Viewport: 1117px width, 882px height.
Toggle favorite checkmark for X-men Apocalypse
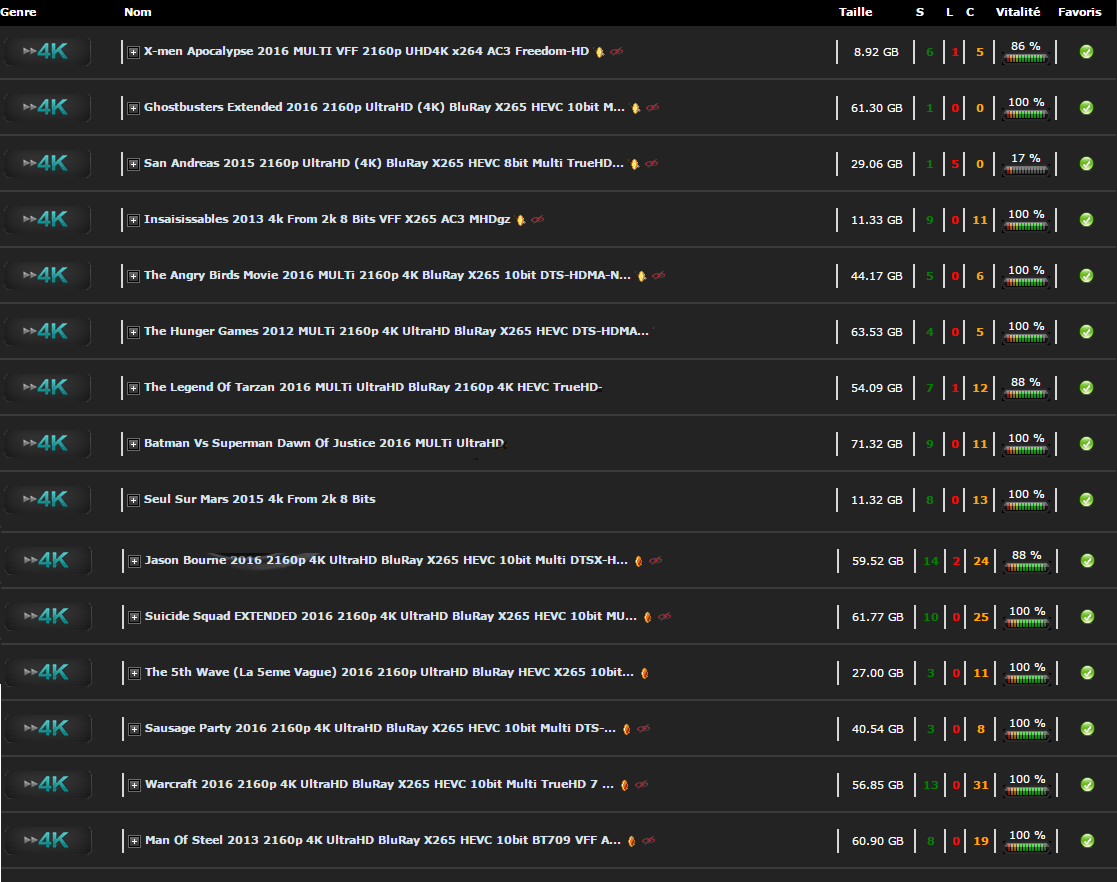coord(1086,51)
